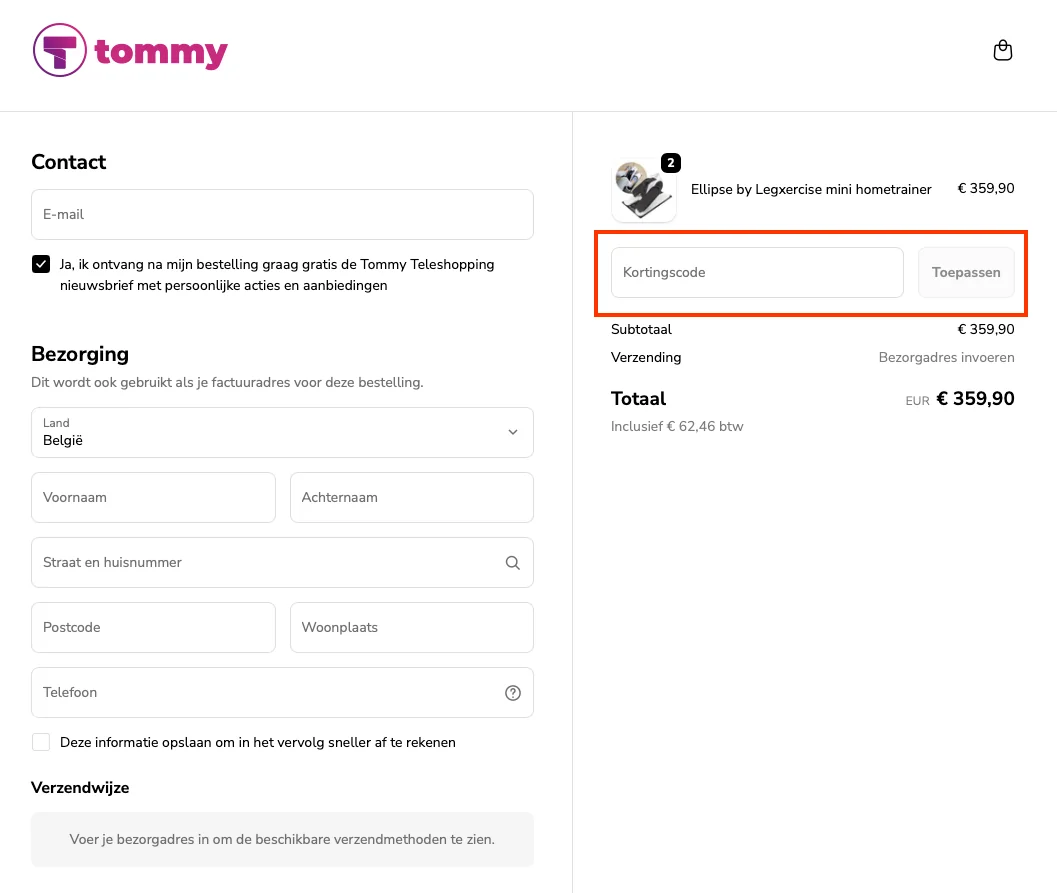
Task: Click the quantity badge showing 2
Action: point(670,162)
